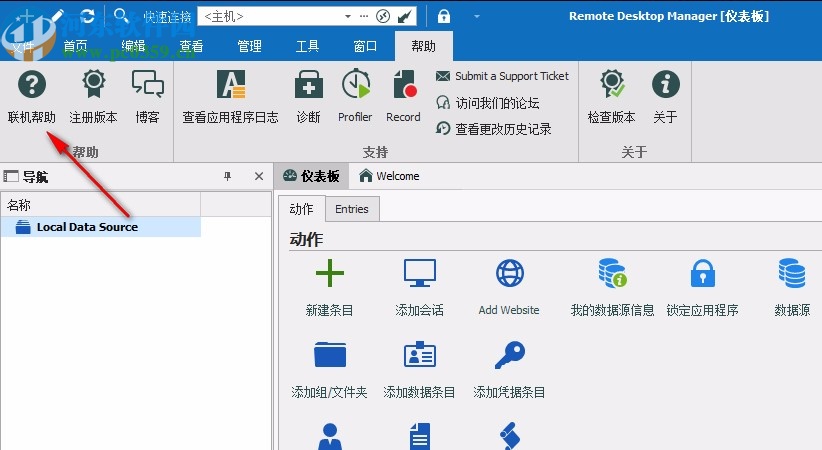Click the connect icon after host field

(x=383, y=17)
